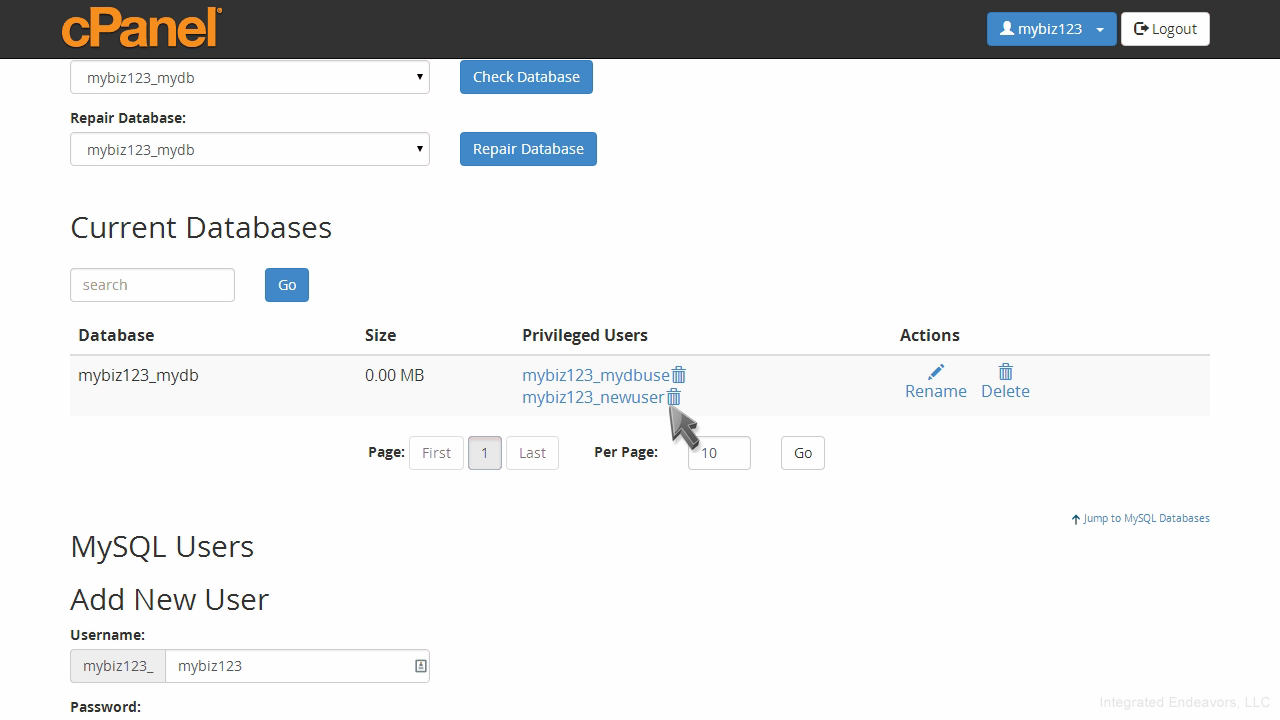Click trash icon beside mybiz123_newuser
The image size is (1280, 720).
click(674, 397)
